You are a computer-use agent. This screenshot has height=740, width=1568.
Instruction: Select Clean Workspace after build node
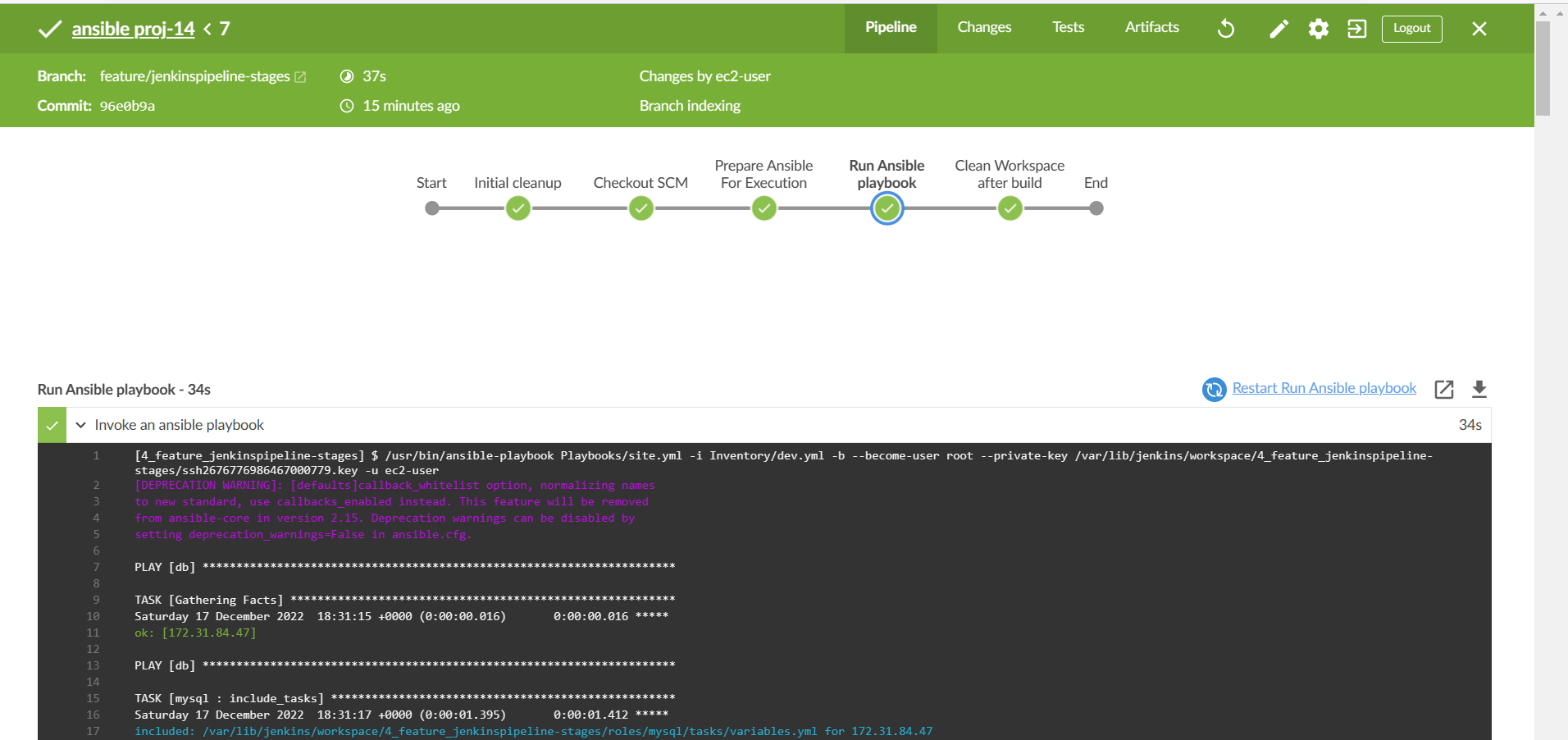pos(1009,208)
